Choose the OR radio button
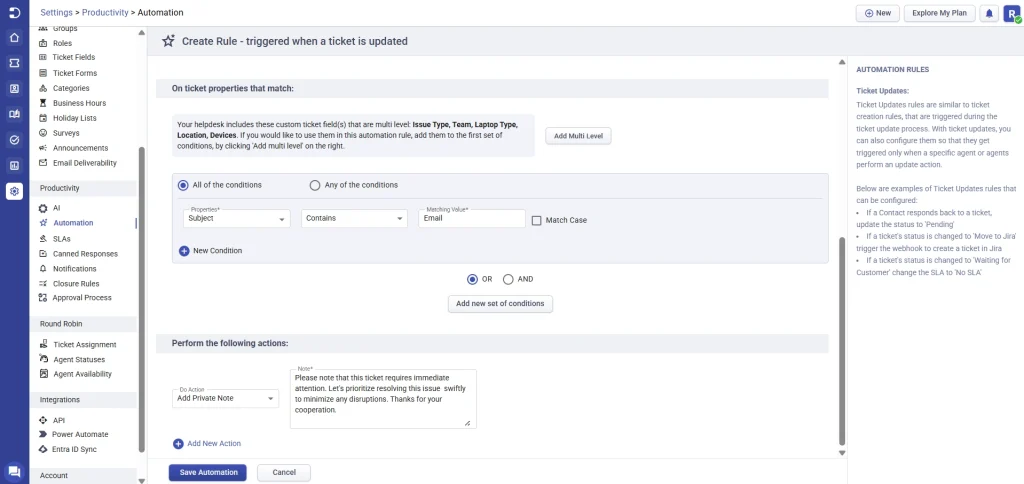 pos(472,279)
